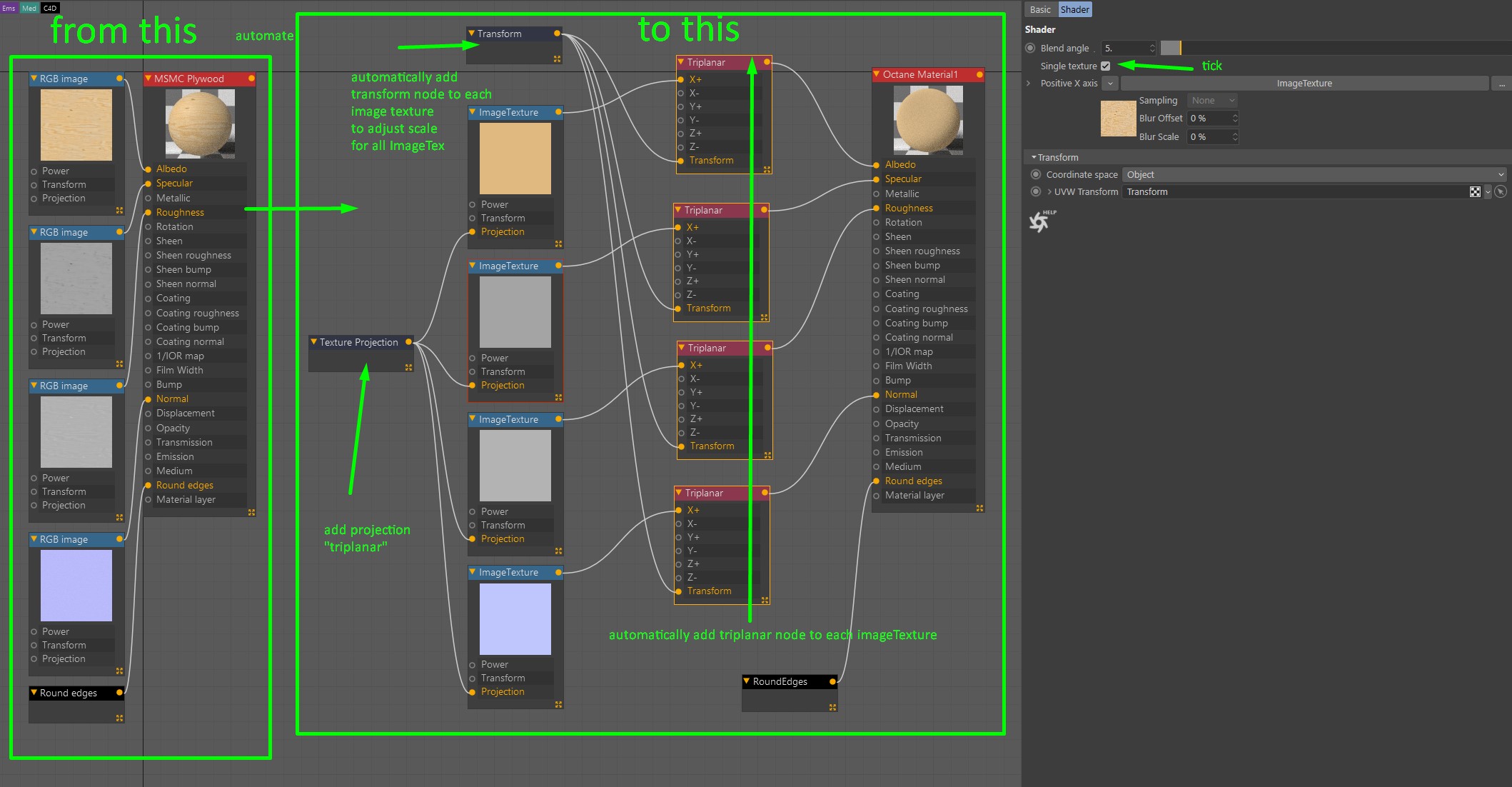Toggle Blend angle animation radio dot
This screenshot has height=787, width=1512.
tap(1030, 48)
